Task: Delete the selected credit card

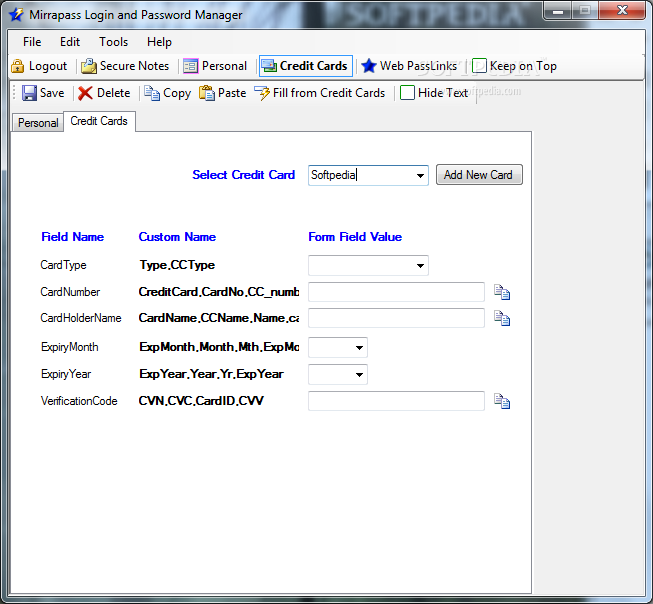Action: pos(104,93)
